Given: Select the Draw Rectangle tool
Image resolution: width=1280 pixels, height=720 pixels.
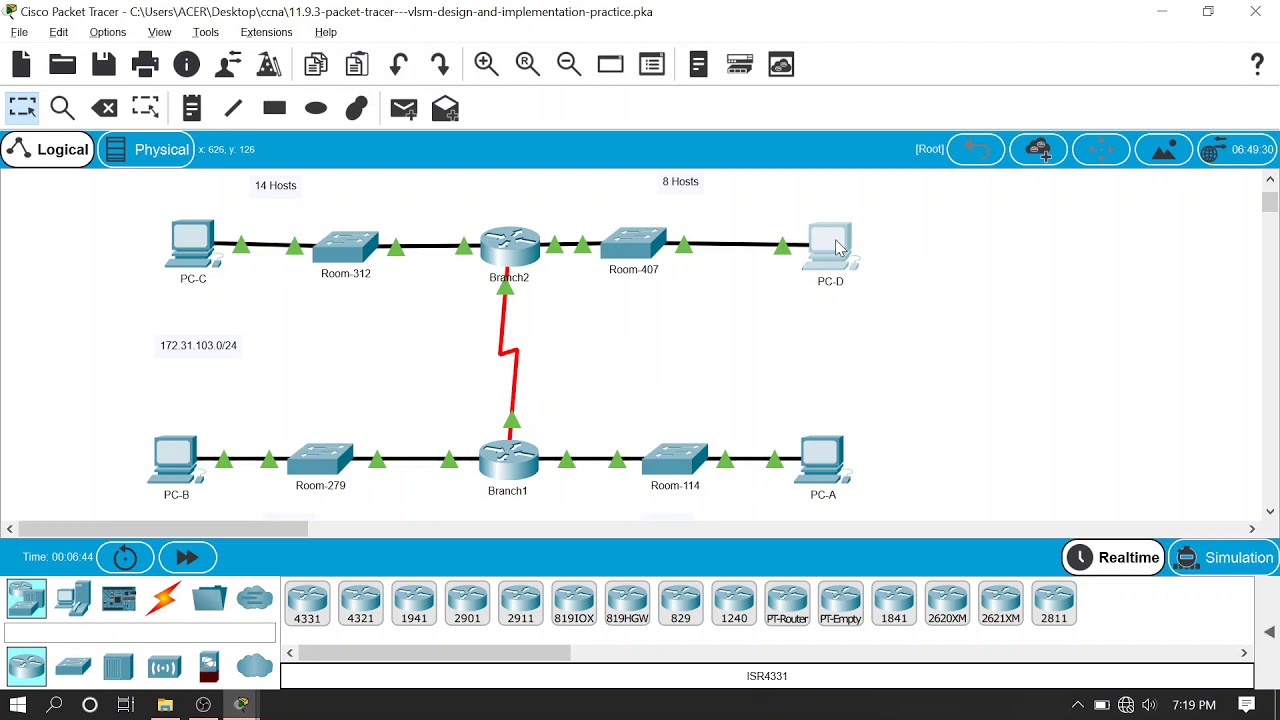Looking at the screenshot, I should (274, 108).
